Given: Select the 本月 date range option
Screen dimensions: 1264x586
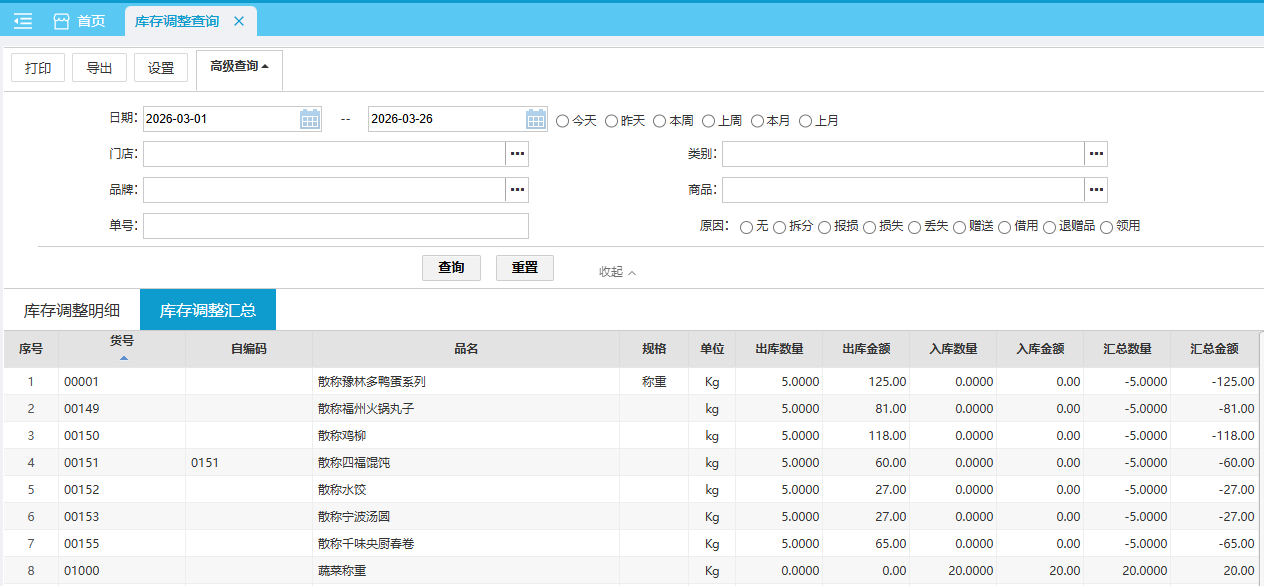Looking at the screenshot, I should click(x=757, y=121).
